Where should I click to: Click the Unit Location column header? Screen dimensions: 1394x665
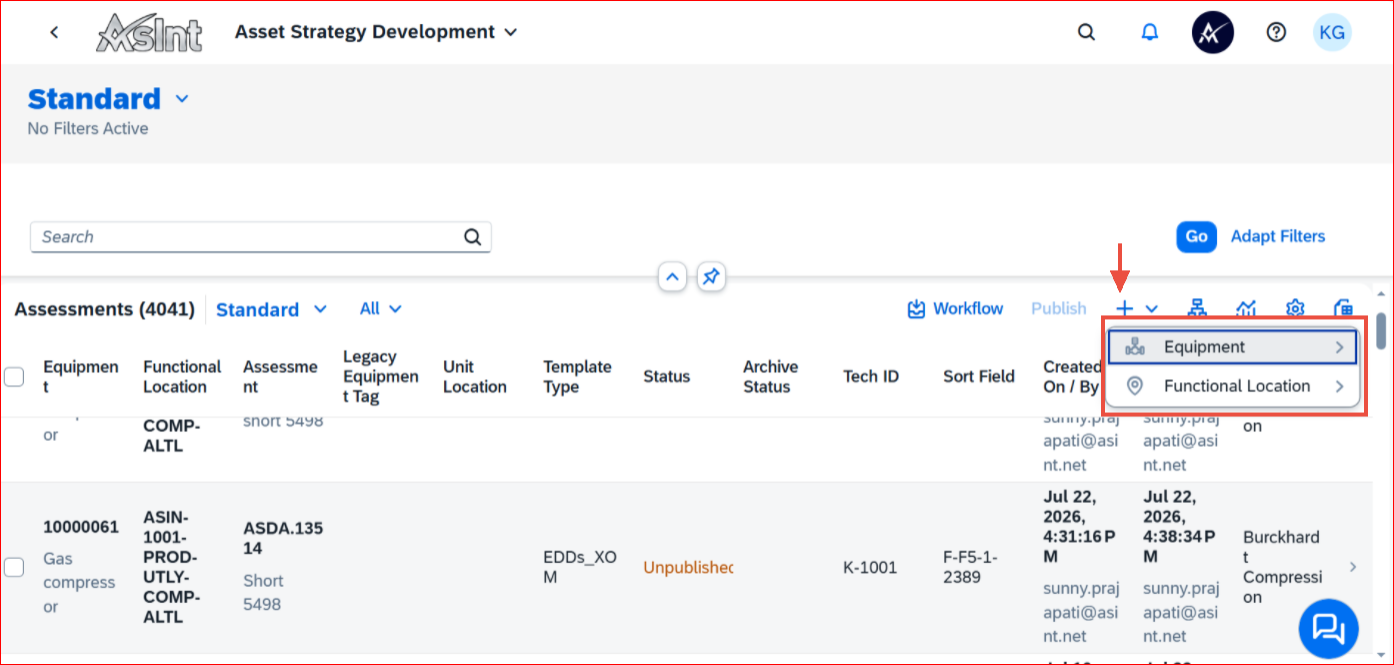coord(475,377)
